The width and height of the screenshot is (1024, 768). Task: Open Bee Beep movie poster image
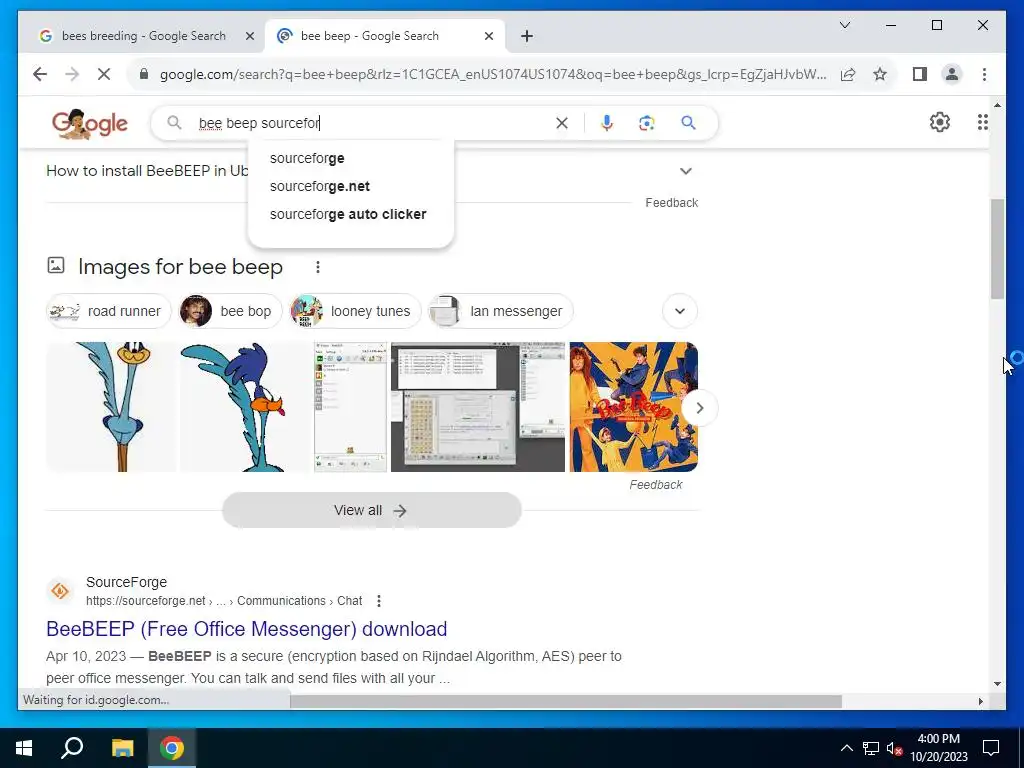click(633, 406)
